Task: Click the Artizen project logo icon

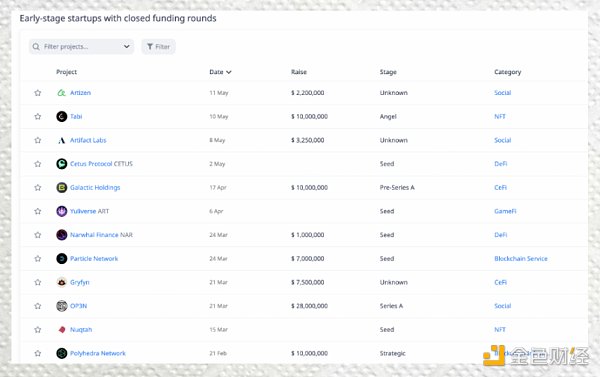Action: (x=62, y=93)
